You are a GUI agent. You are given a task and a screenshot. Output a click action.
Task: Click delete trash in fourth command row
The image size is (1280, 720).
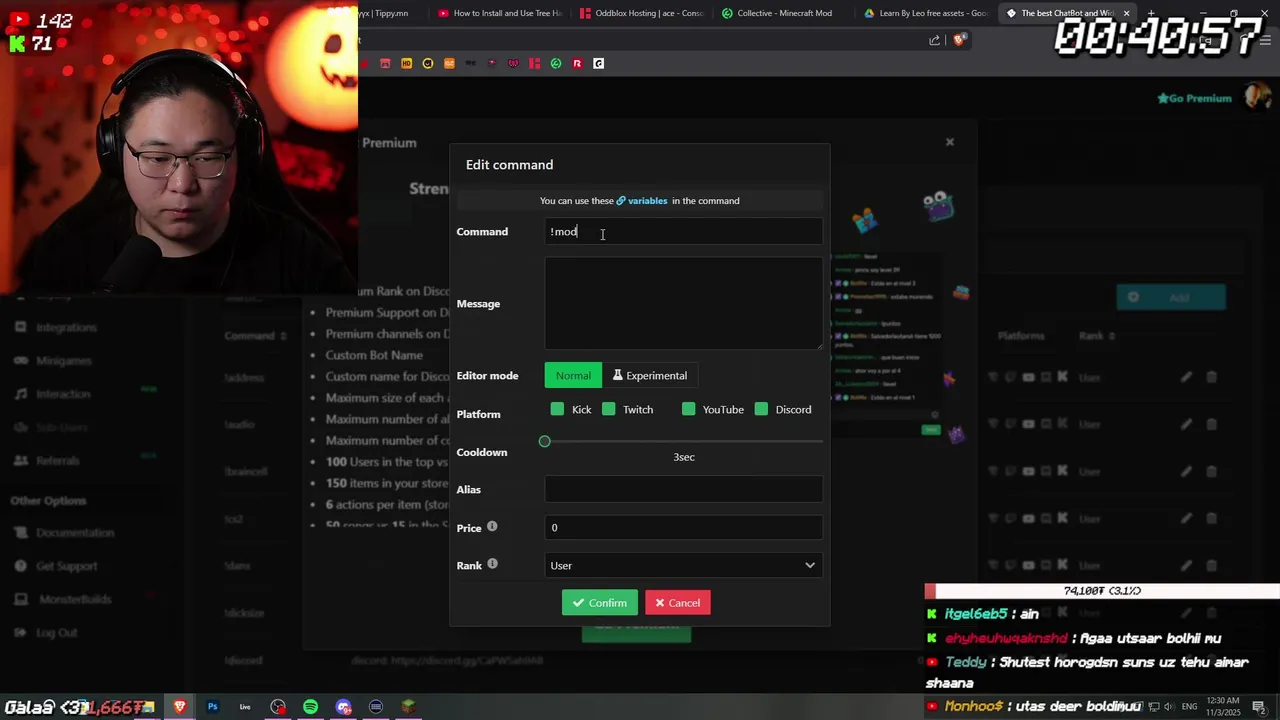(x=1211, y=518)
